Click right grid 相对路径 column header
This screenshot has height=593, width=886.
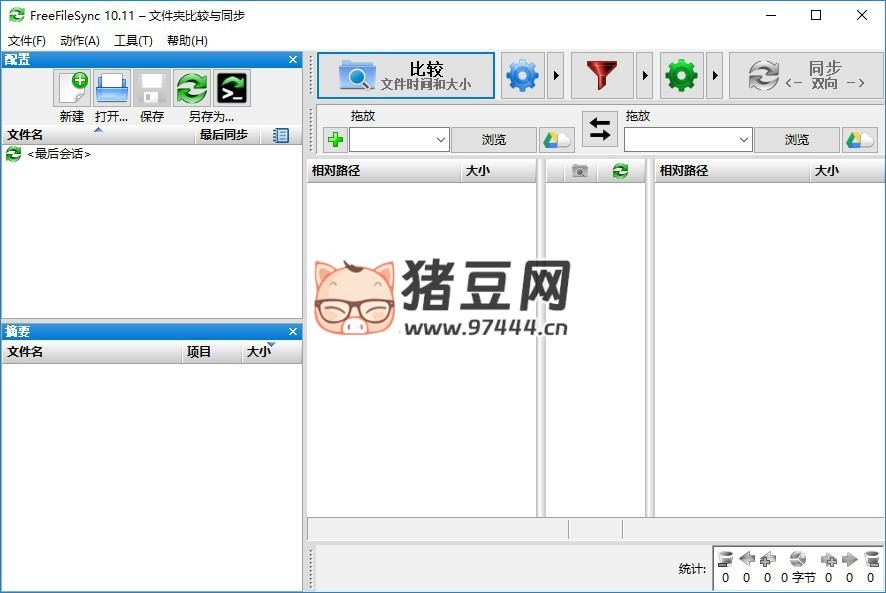(x=732, y=171)
